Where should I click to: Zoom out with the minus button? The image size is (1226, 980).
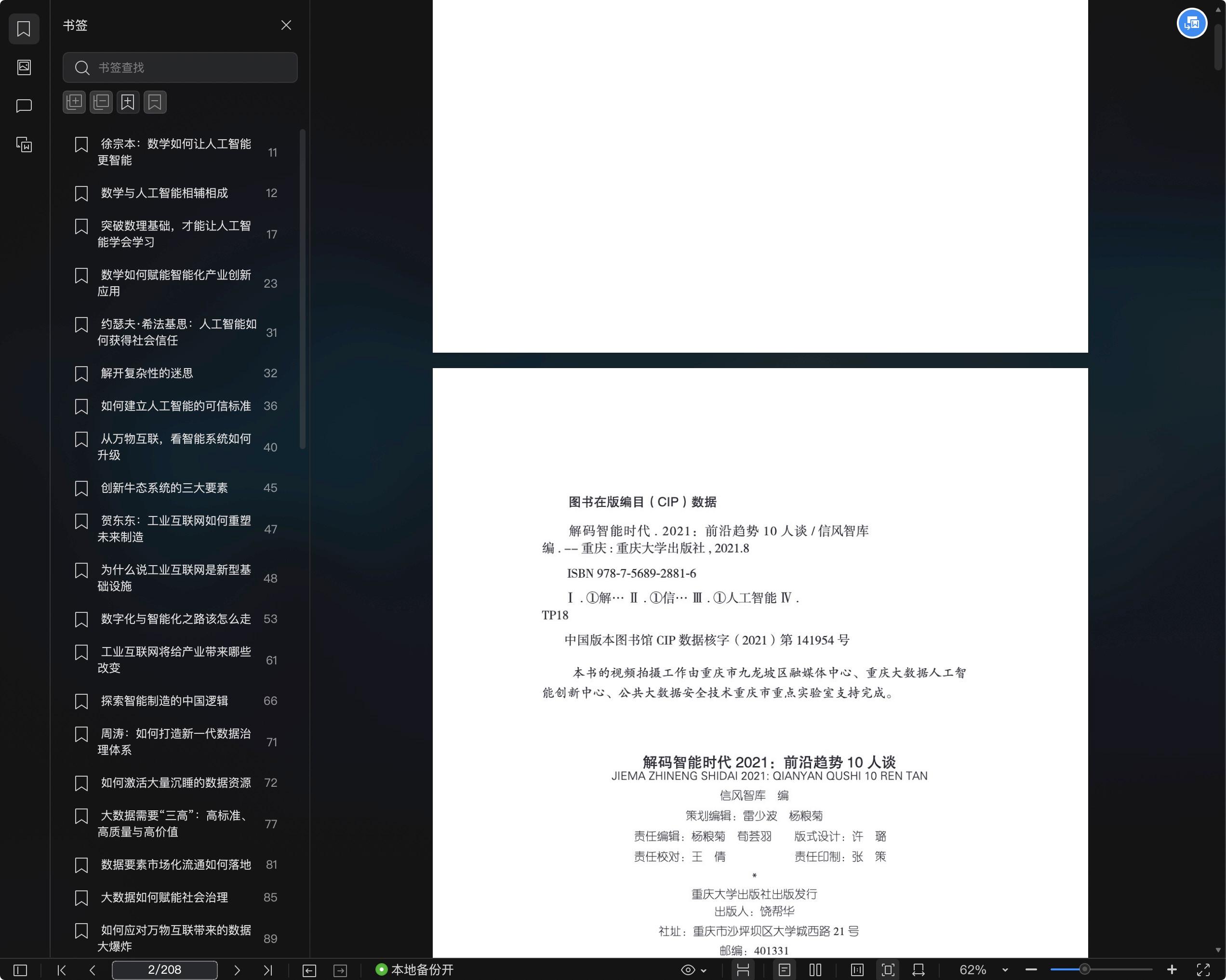coord(1031,970)
